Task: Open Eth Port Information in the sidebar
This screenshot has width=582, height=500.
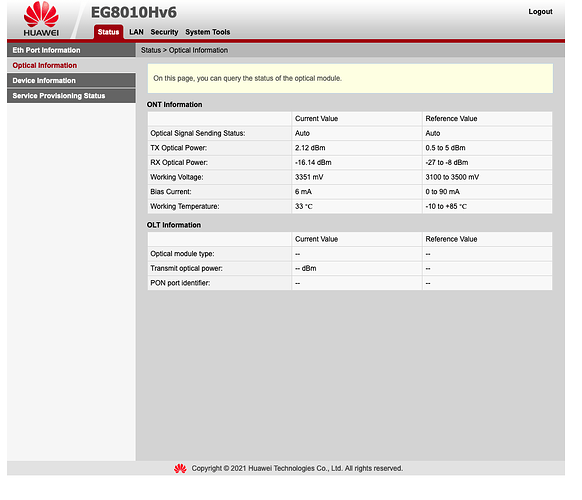Action: tap(71, 50)
